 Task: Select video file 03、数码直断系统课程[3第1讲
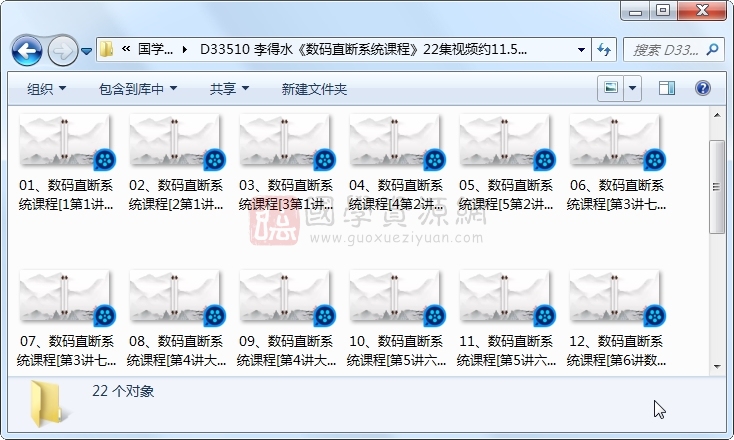tap(286, 162)
